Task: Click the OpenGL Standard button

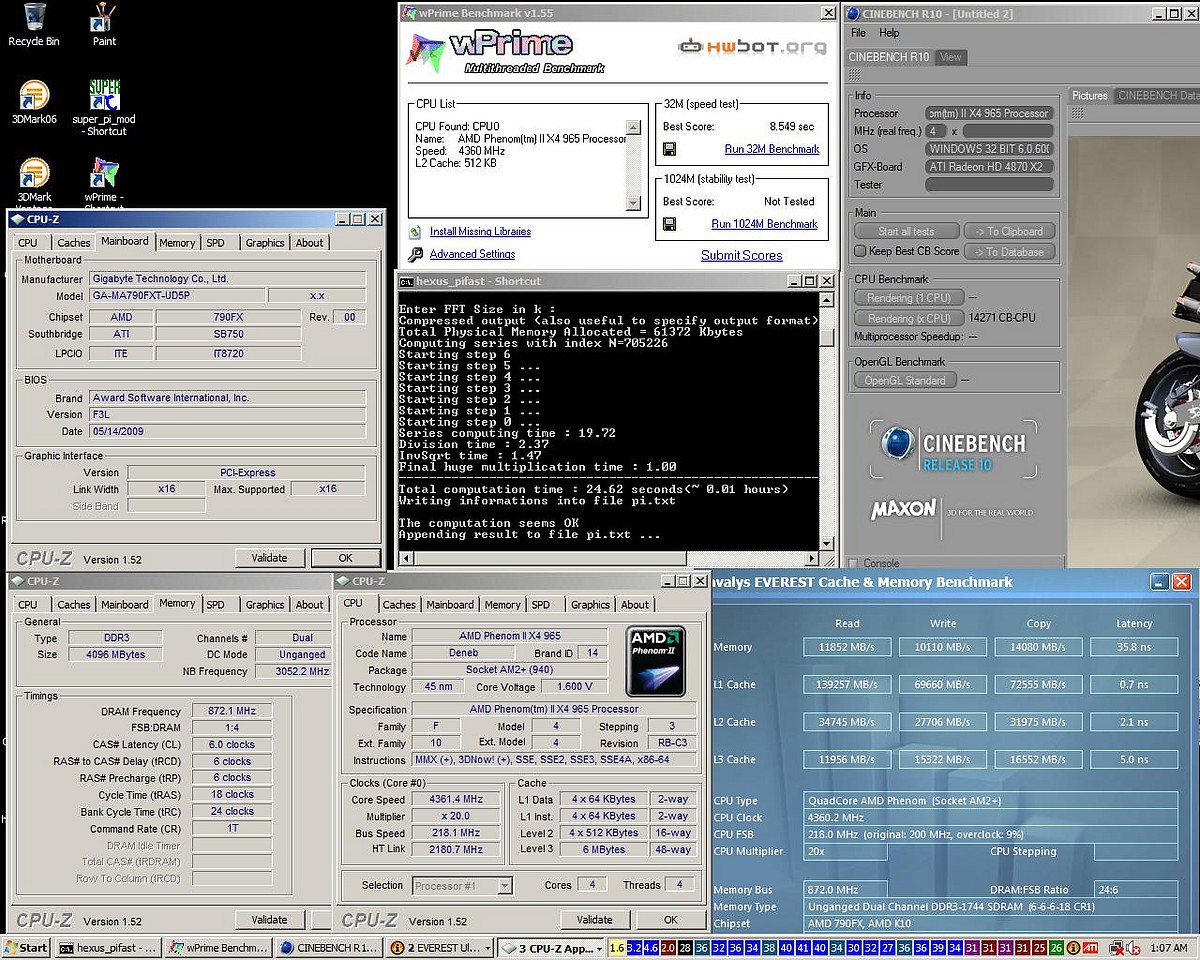Action: coord(904,381)
